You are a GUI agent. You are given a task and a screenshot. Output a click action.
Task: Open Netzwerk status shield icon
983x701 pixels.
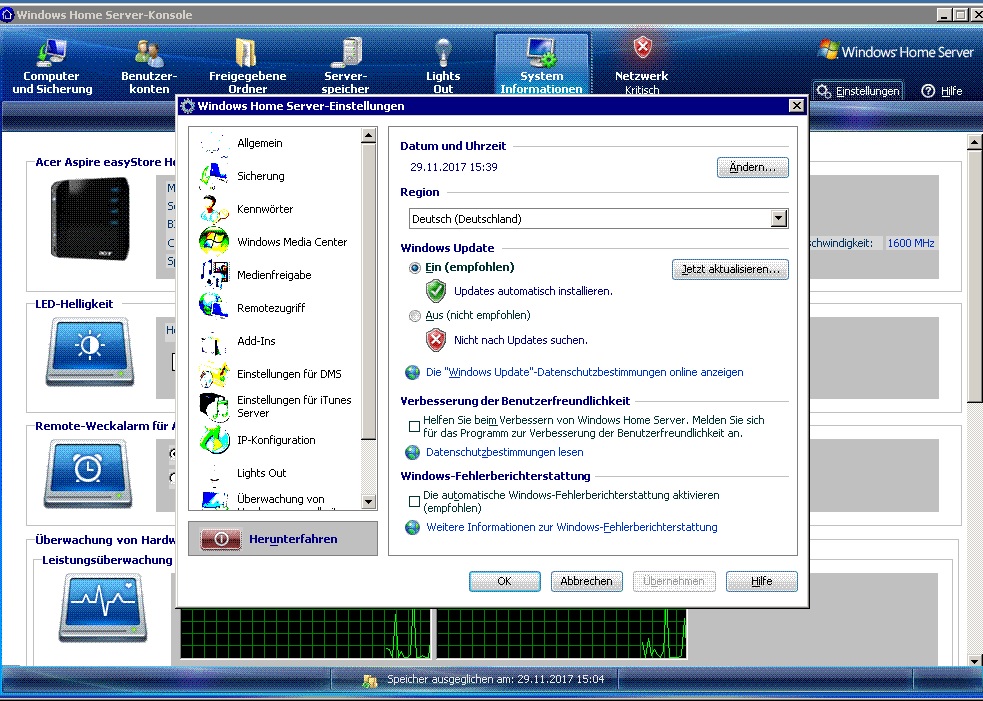click(x=642, y=49)
